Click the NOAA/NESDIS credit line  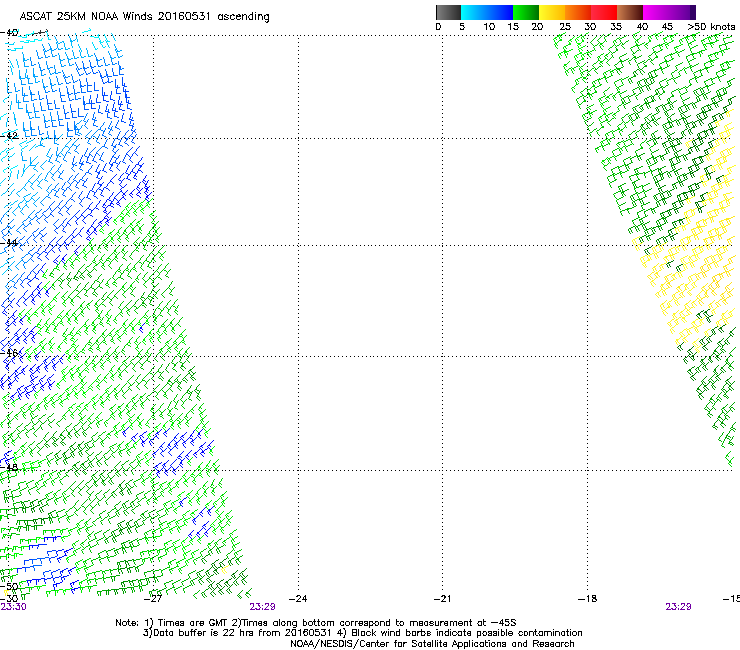432,644
